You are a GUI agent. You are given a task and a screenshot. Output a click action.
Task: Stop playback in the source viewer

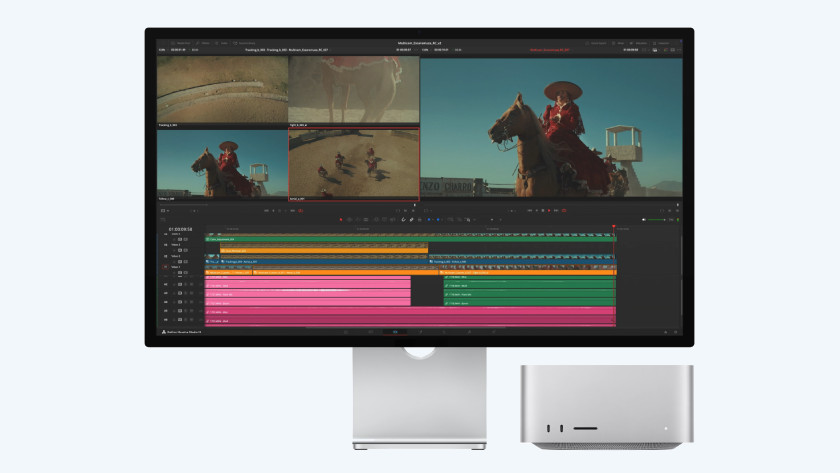[x=279, y=211]
